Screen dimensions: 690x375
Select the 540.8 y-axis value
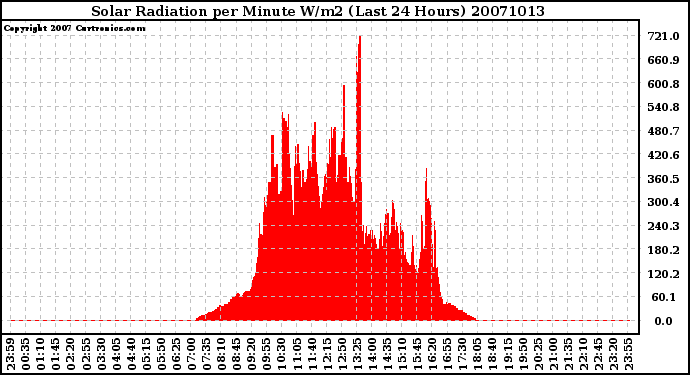coord(663,107)
